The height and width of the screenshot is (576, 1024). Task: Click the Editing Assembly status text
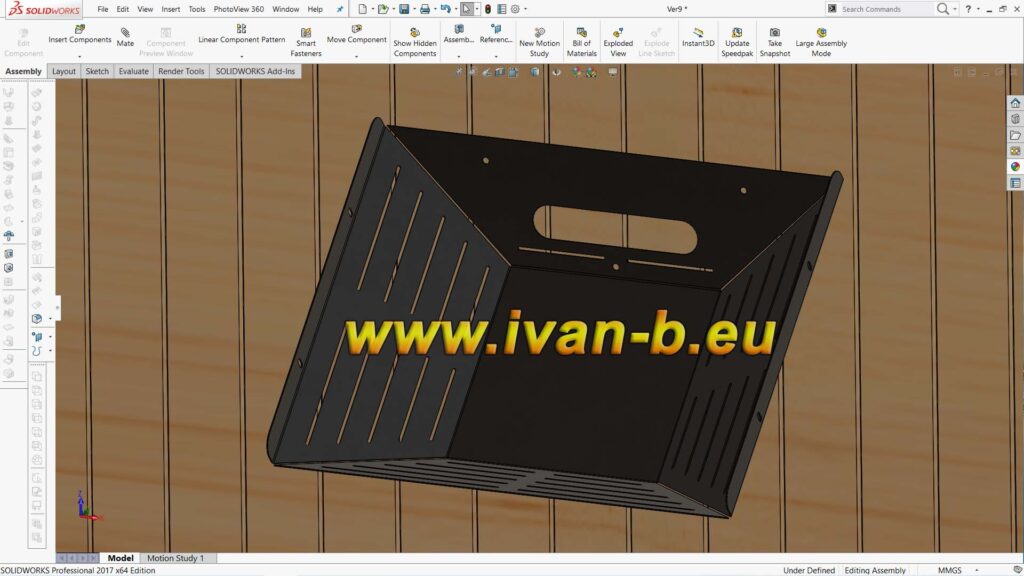874,570
